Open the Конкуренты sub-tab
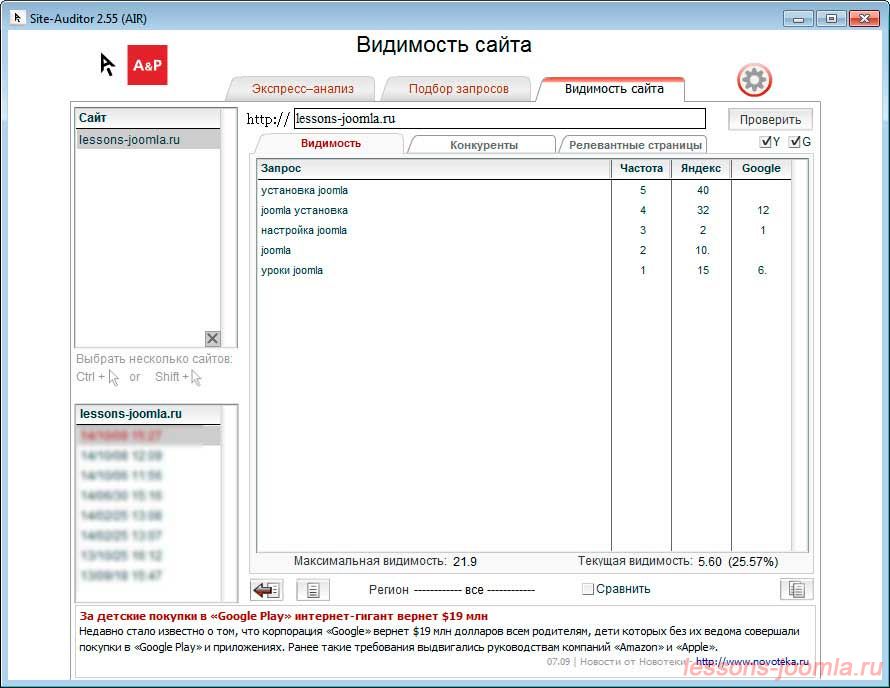 point(484,145)
